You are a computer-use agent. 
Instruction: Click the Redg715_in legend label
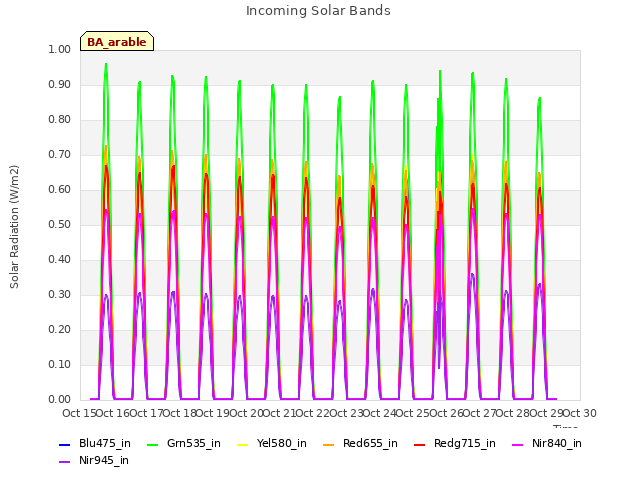pos(465,443)
